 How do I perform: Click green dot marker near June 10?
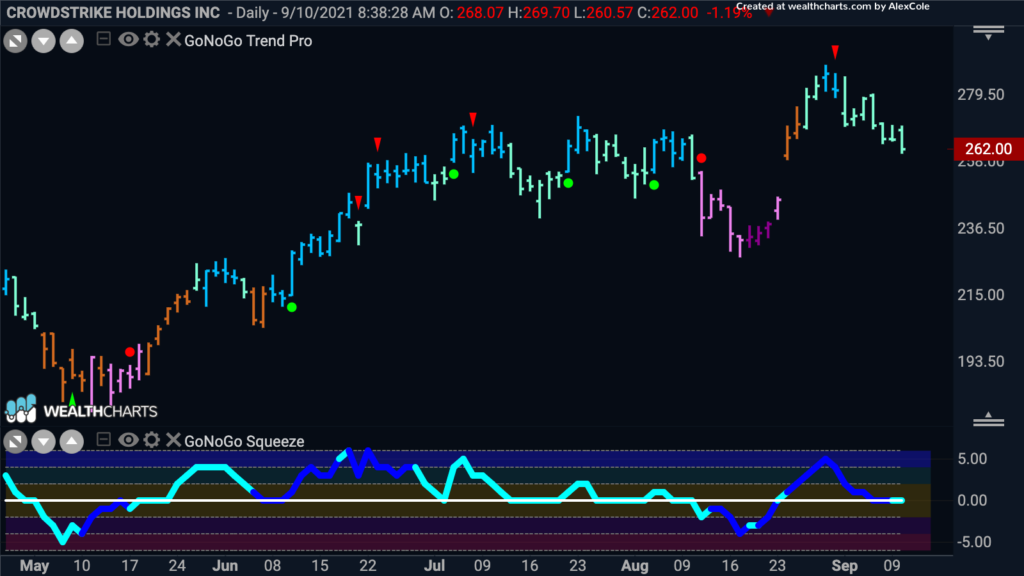point(292,307)
